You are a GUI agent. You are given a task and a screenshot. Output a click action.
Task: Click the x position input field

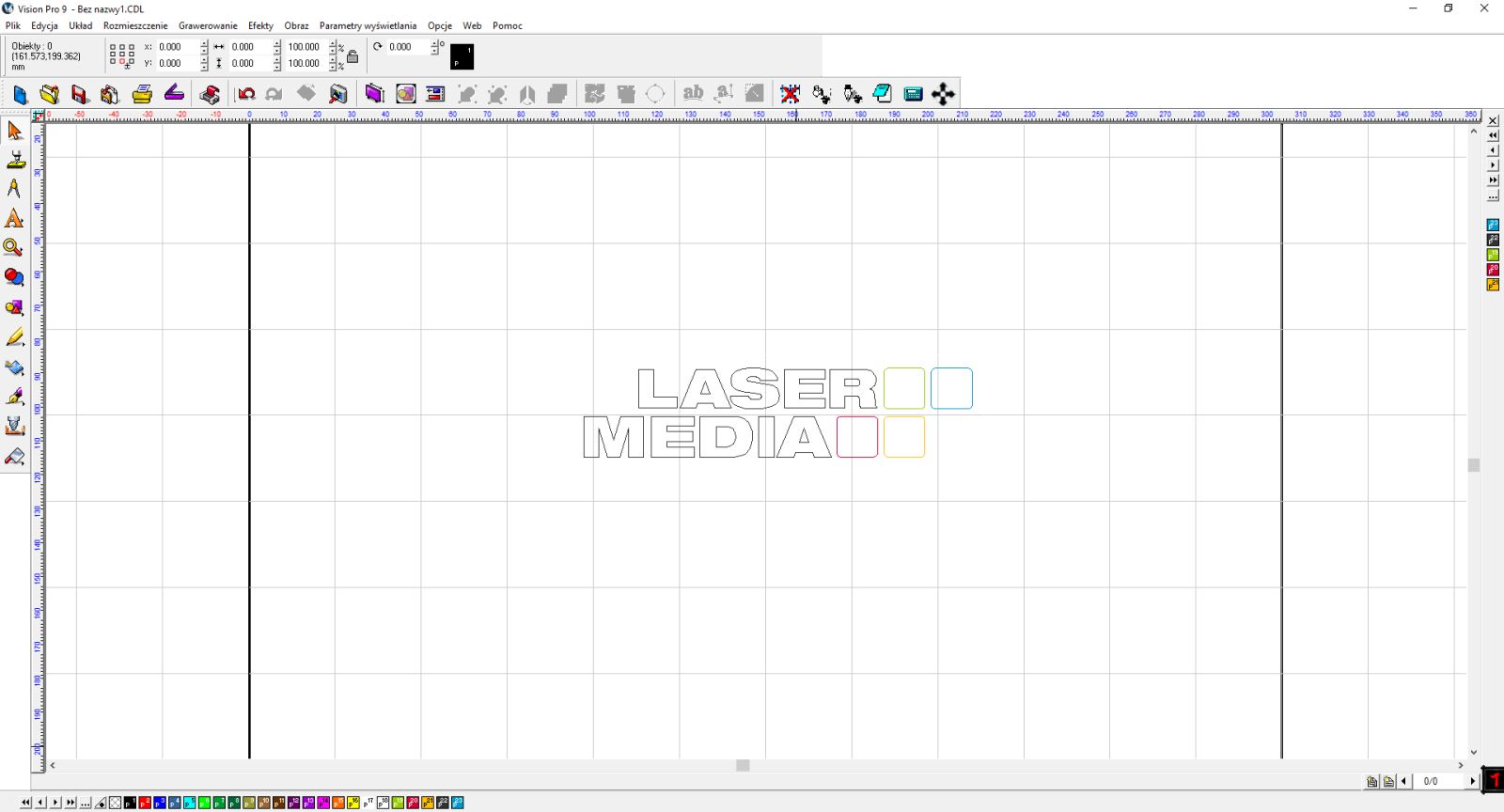[177, 47]
